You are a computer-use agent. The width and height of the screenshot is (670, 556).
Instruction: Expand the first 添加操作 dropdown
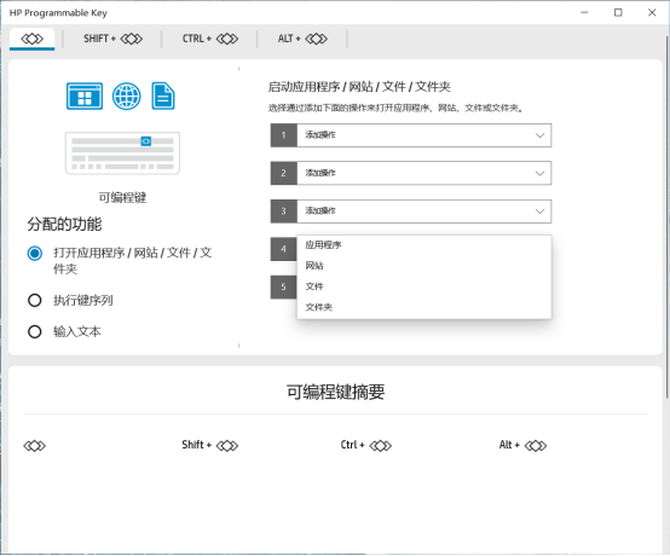click(x=424, y=135)
